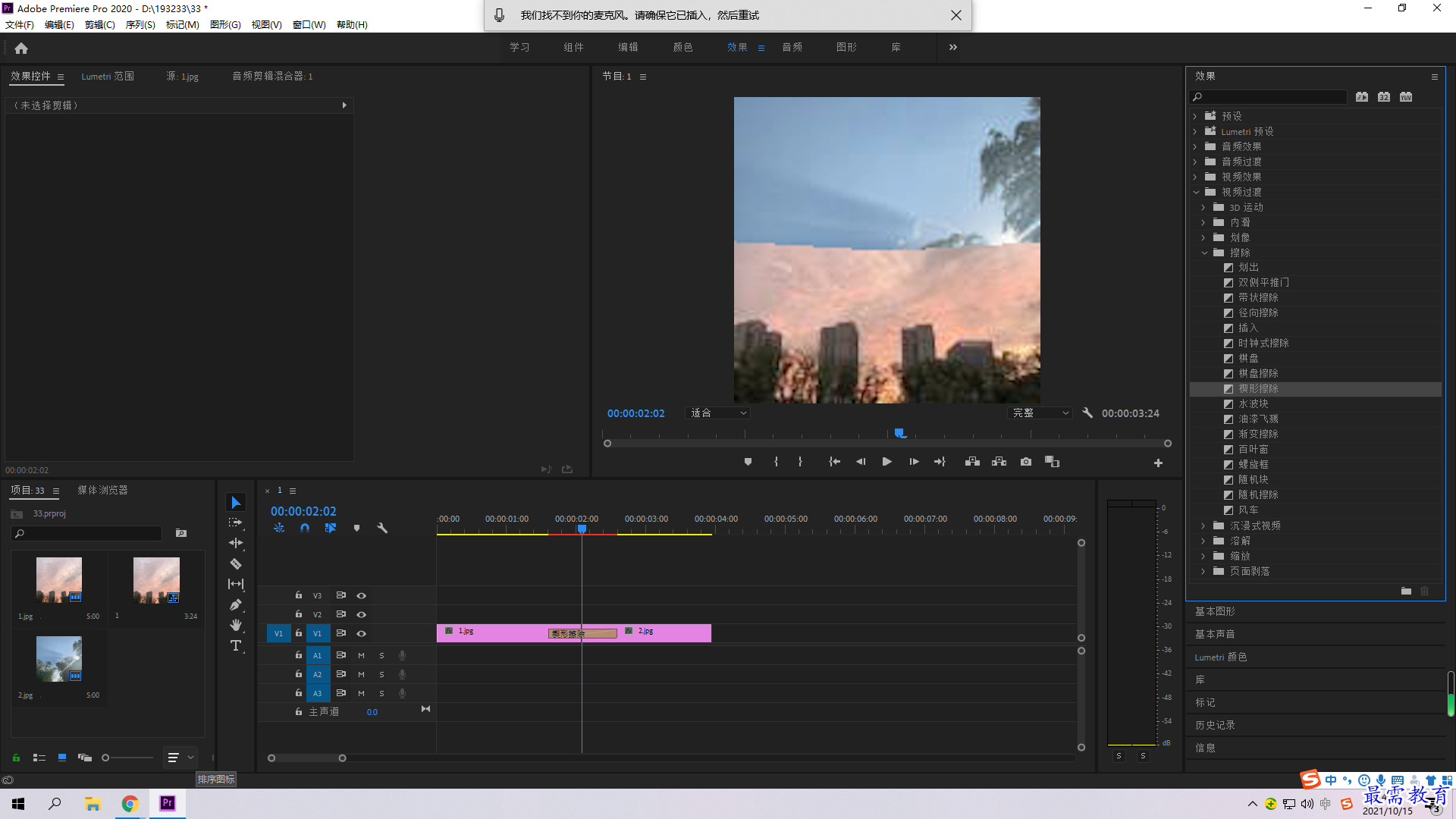Screen dimensions: 1456x819
Task: Select the Pen tool
Action: (236, 604)
